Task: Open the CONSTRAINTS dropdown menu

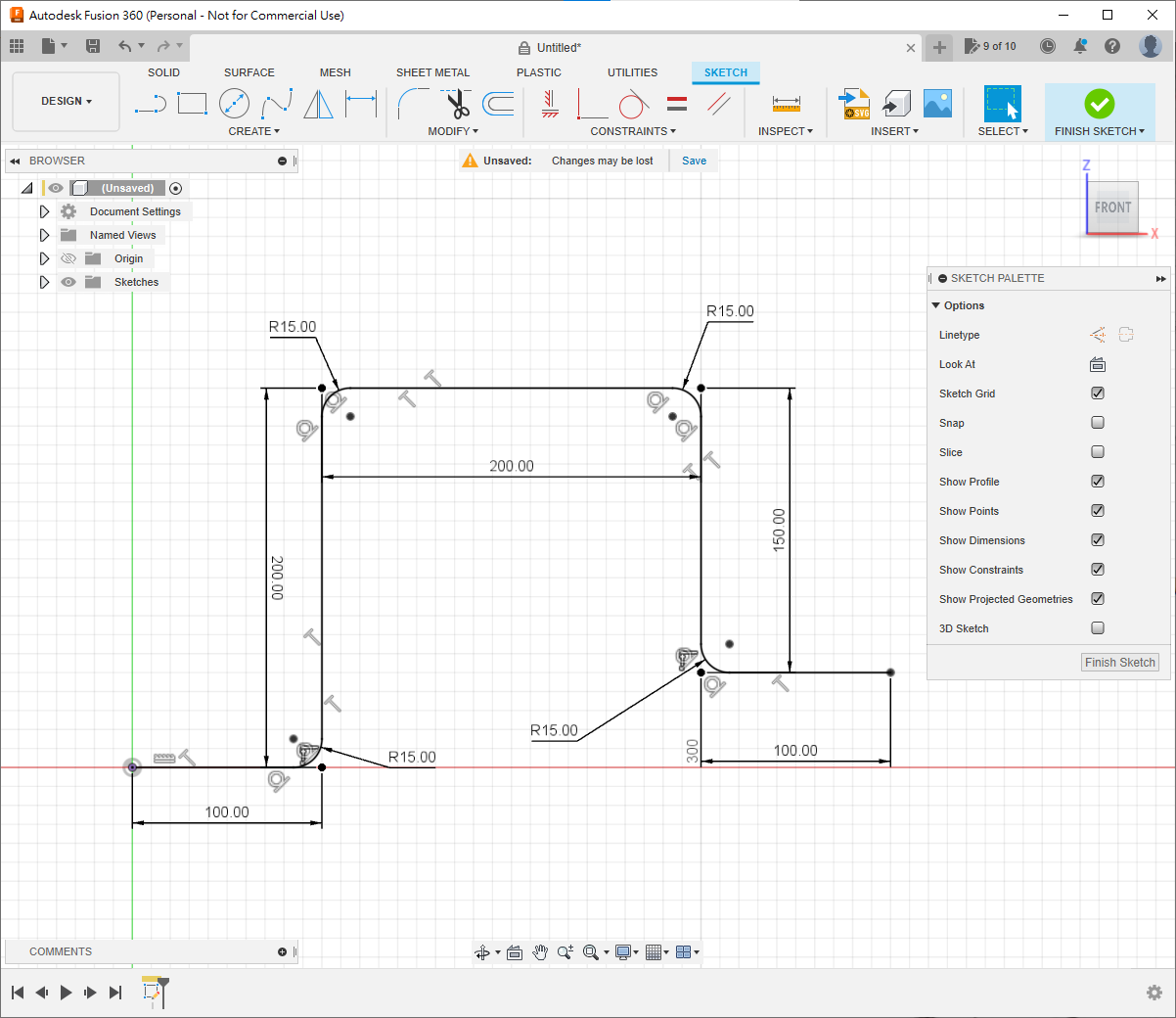Action: [x=633, y=131]
